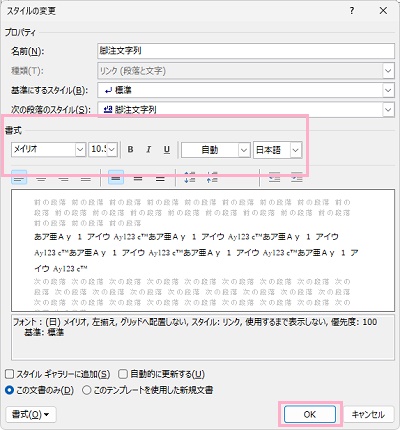
Task: Increase paragraph spacing
Action: (x=190, y=178)
